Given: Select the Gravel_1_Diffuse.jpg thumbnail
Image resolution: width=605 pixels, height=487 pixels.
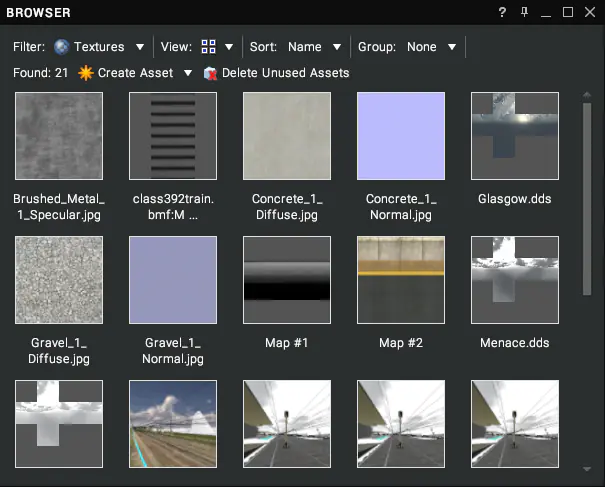Looking at the screenshot, I should 59,280.
